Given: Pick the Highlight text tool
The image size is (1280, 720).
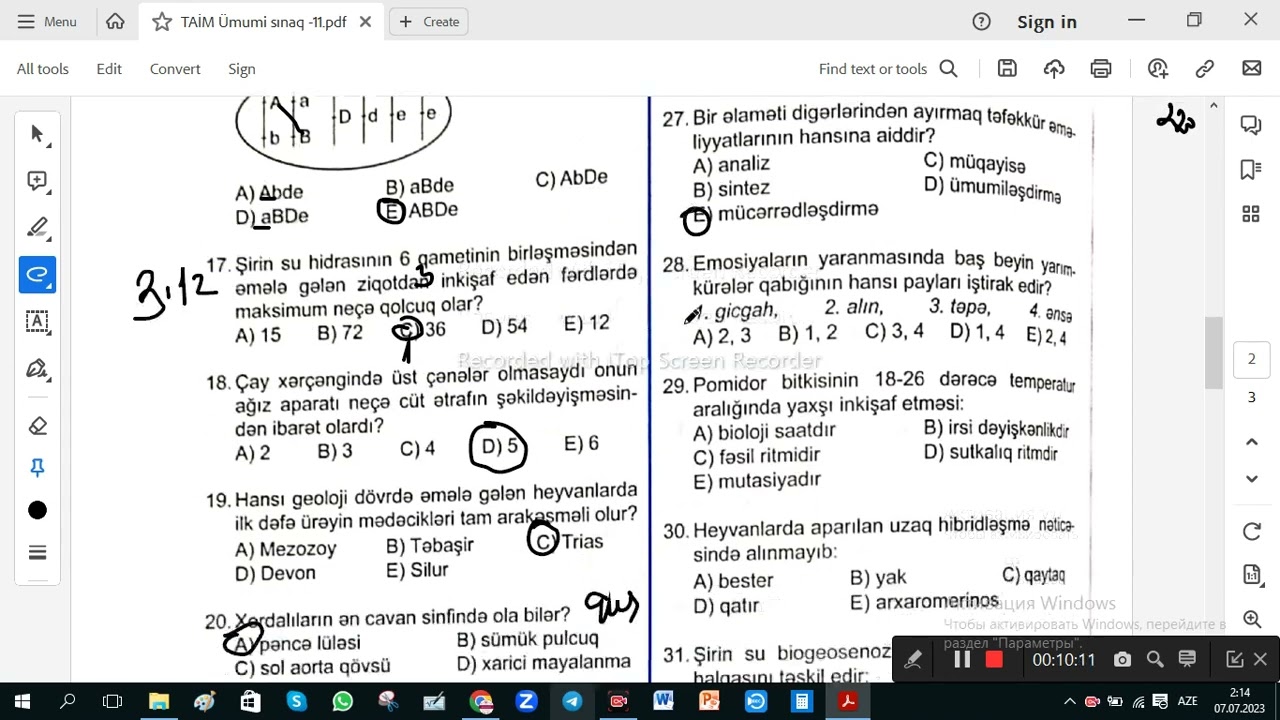Looking at the screenshot, I should pyautogui.click(x=37, y=227).
